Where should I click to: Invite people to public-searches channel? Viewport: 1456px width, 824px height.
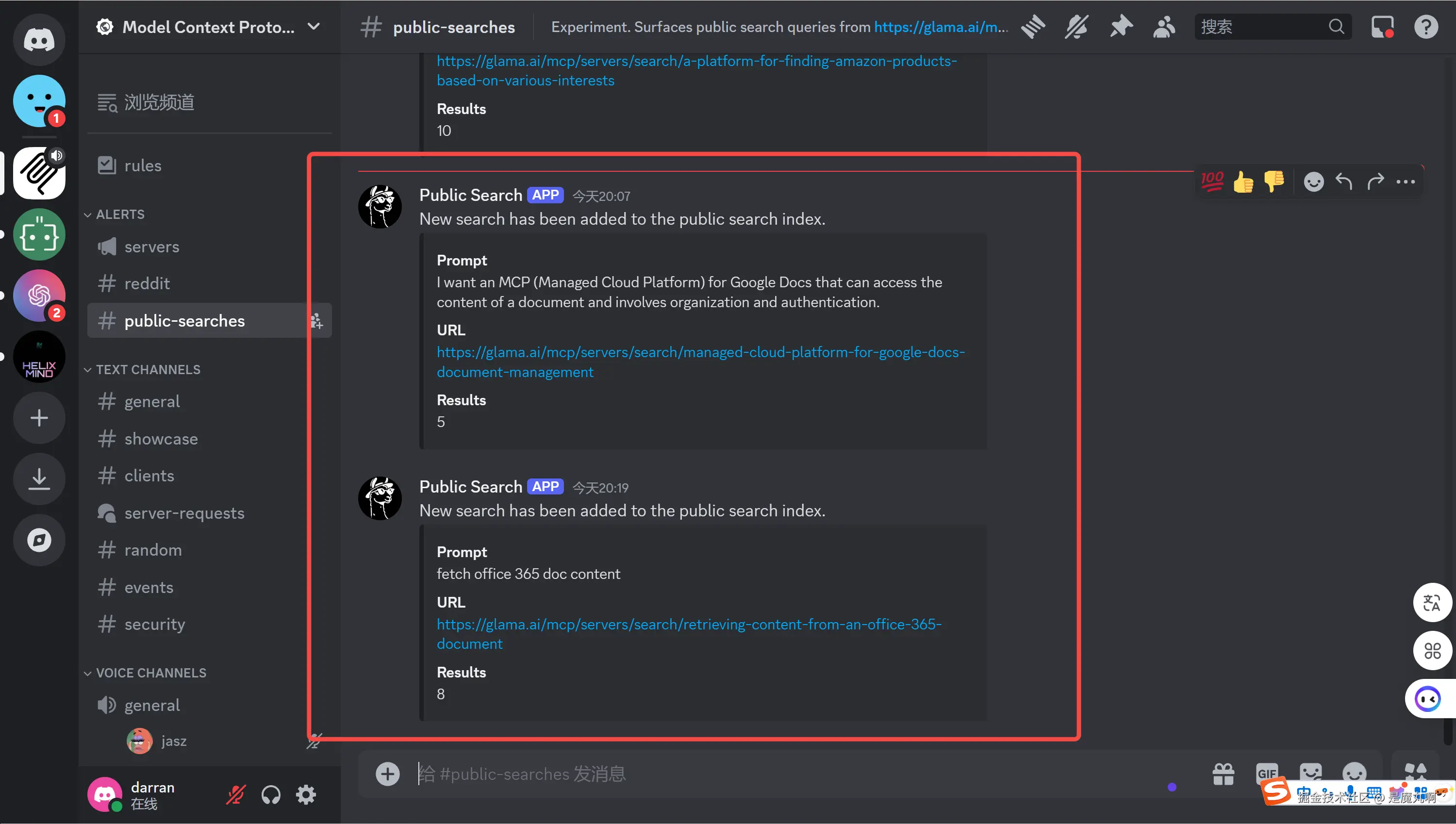pos(316,321)
